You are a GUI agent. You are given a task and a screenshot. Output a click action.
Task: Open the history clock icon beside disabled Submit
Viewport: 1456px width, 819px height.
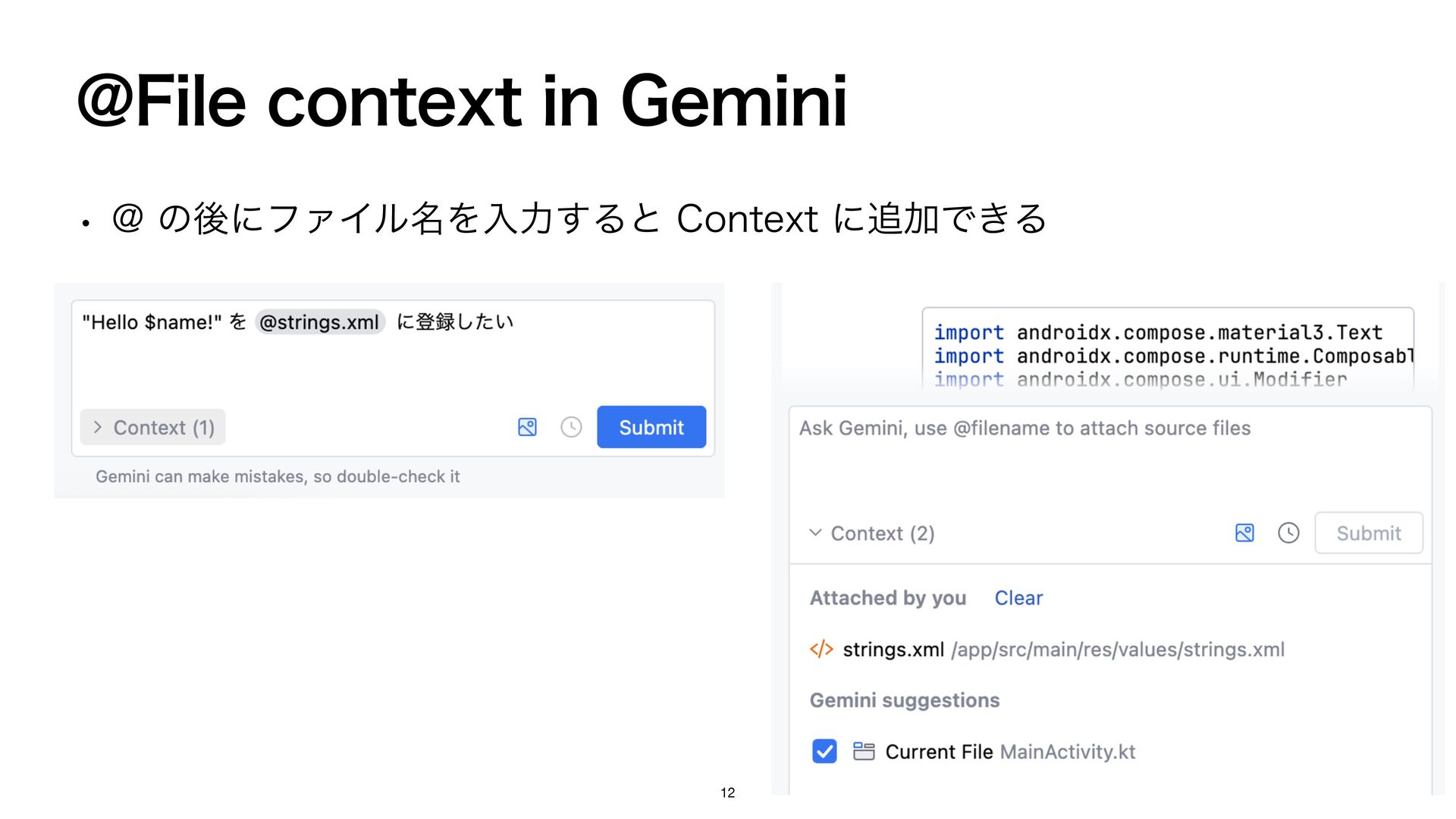1288,533
